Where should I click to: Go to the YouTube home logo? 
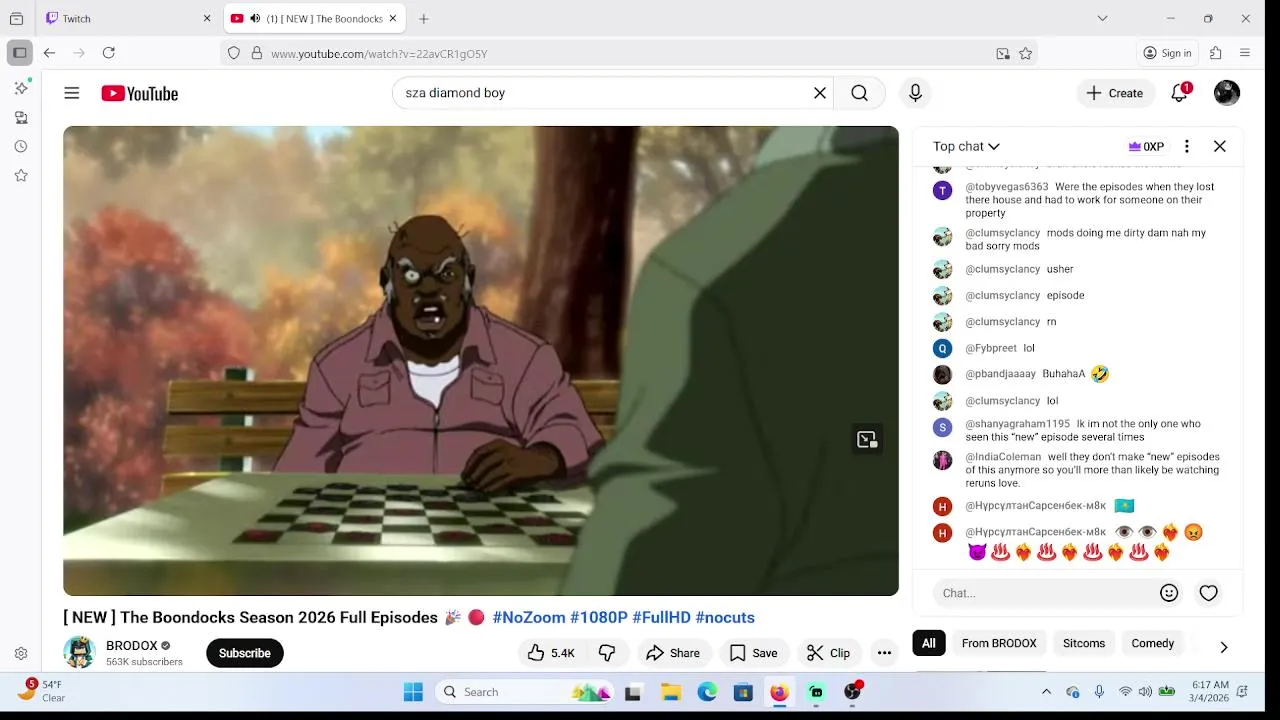139,93
